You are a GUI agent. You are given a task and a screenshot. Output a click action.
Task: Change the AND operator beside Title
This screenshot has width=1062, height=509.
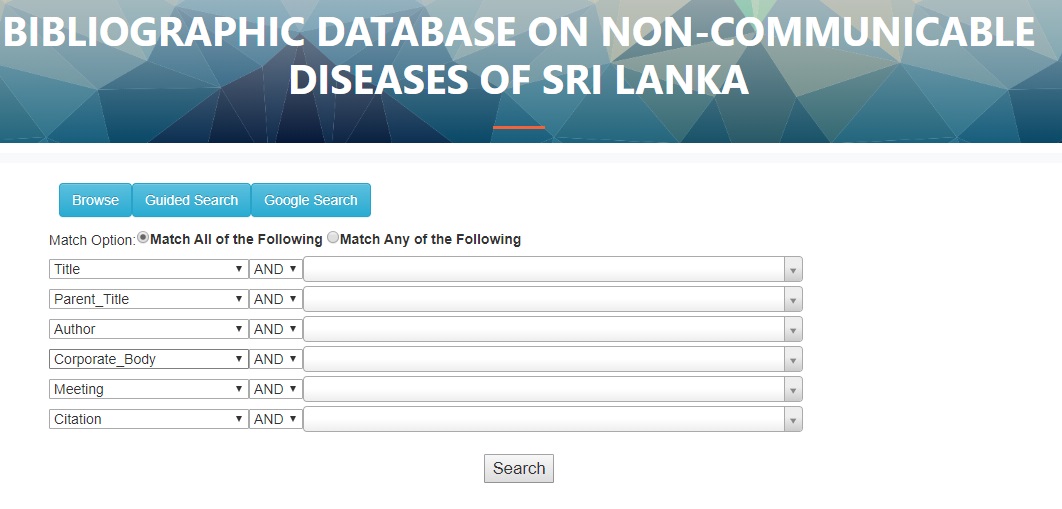pos(275,269)
